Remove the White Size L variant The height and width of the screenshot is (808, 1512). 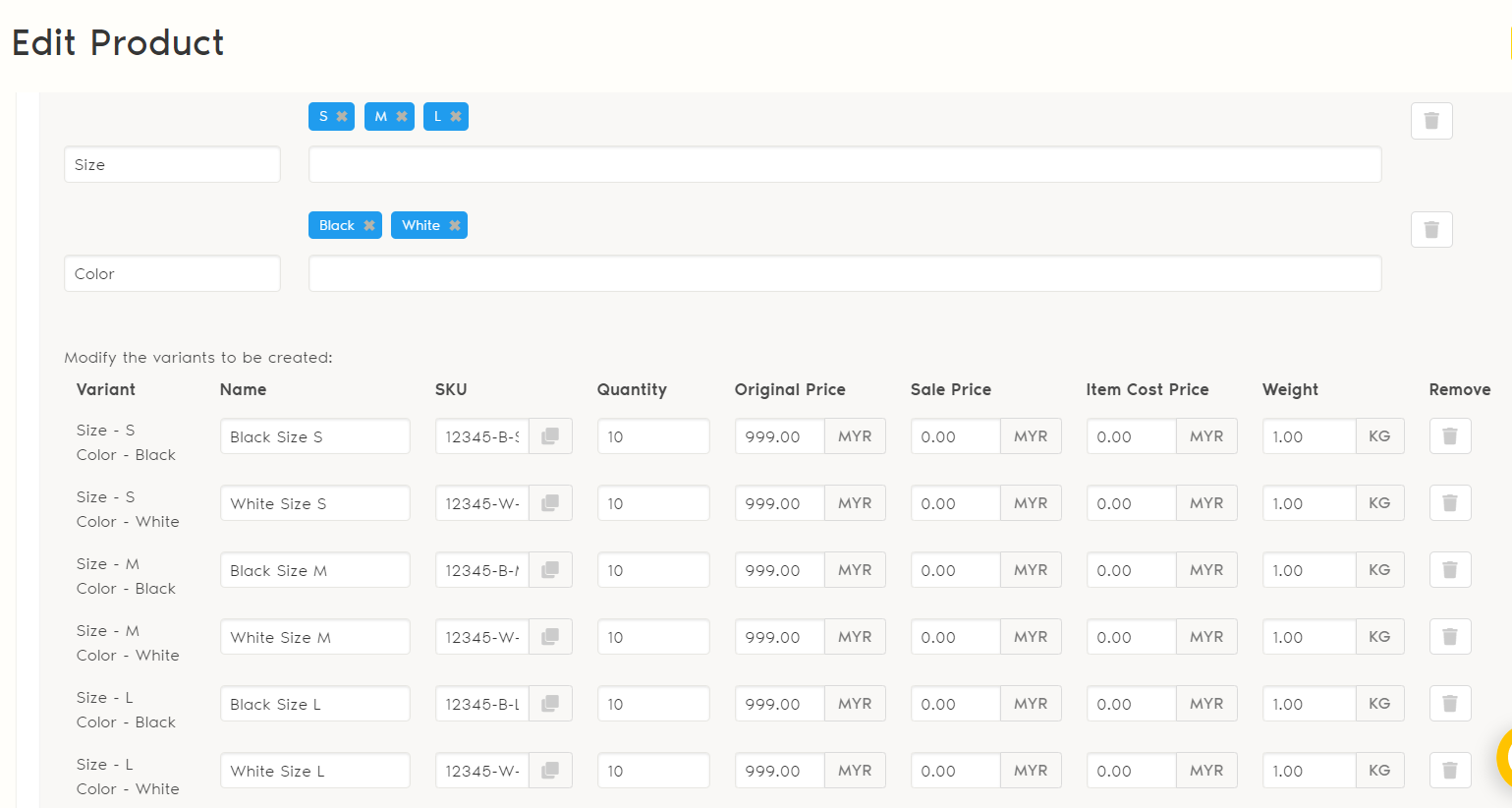click(x=1449, y=771)
